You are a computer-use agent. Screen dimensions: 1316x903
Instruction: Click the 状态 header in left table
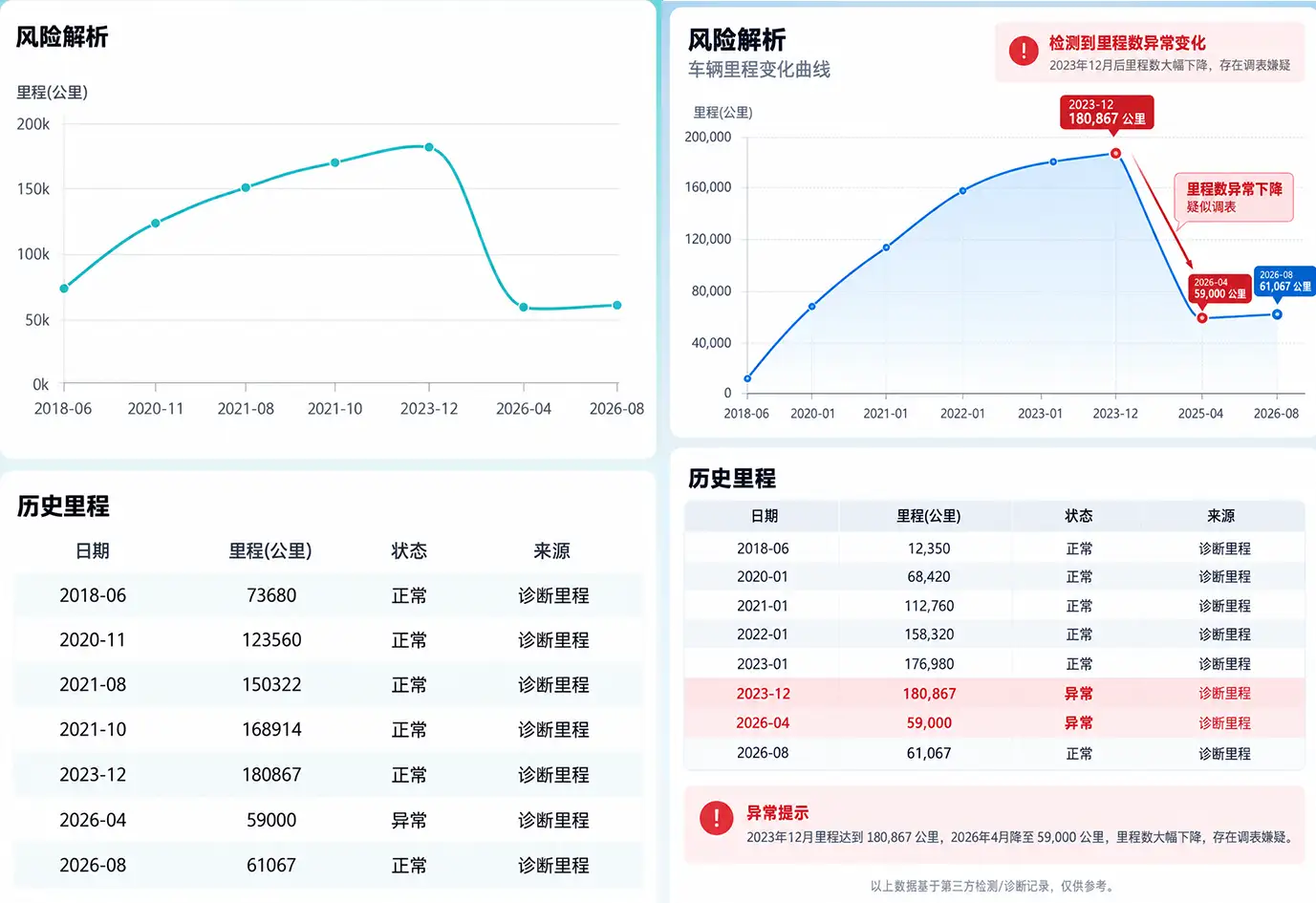[x=409, y=551]
